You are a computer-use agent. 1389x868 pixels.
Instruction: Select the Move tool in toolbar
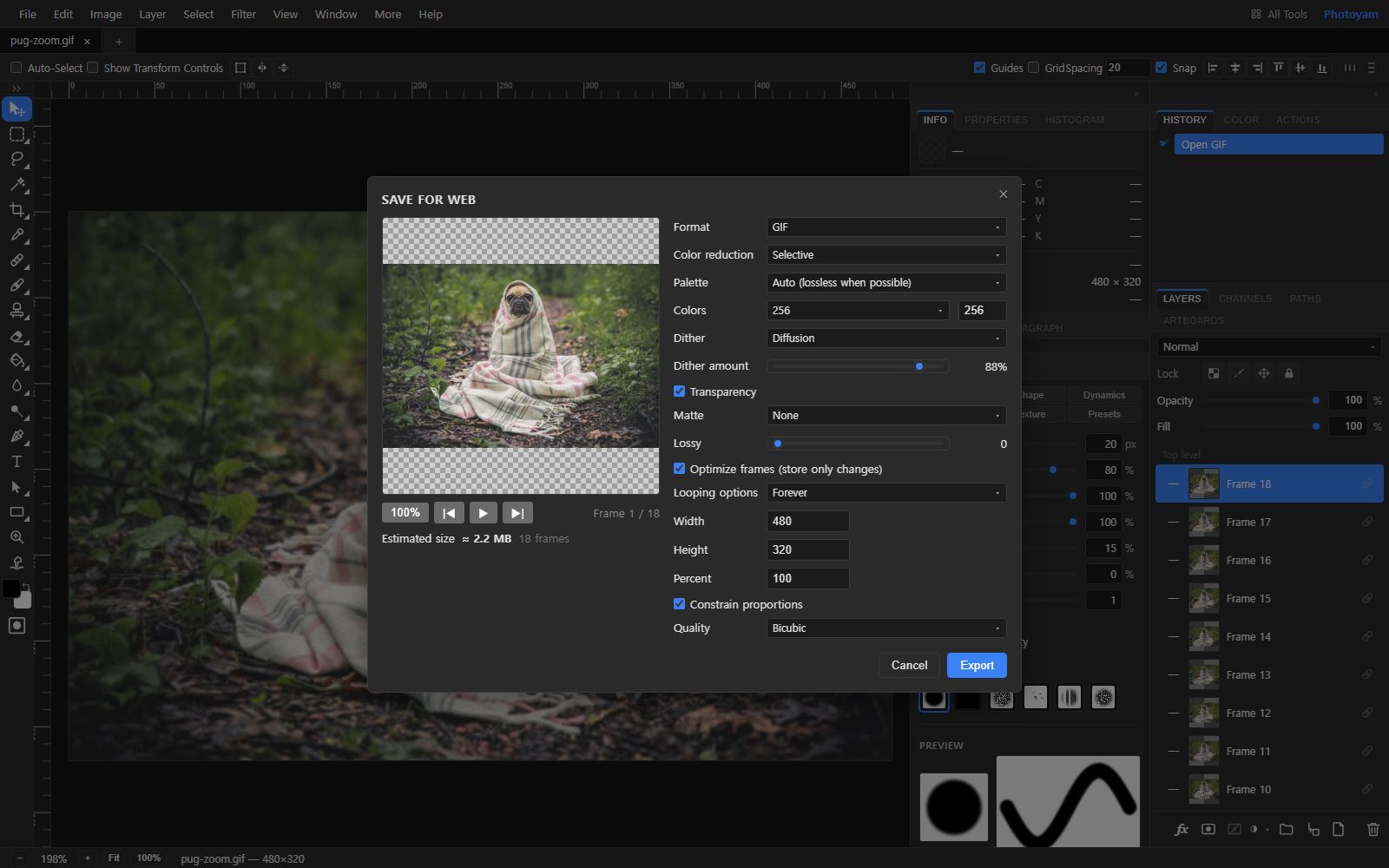(x=16, y=109)
